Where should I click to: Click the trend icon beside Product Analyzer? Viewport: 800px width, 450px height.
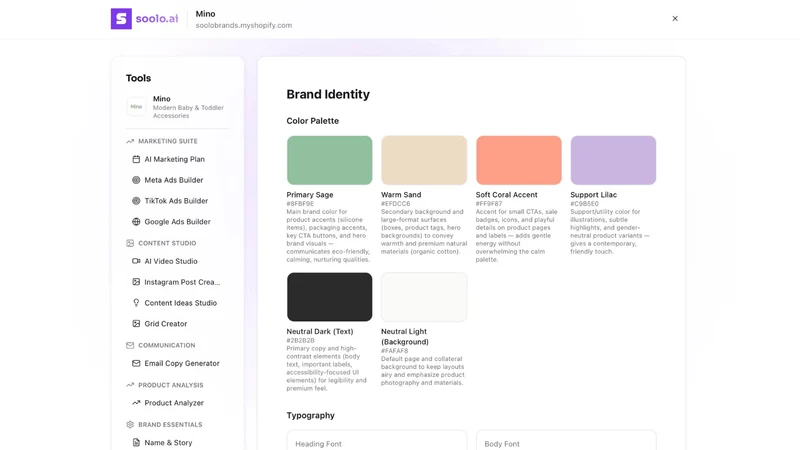click(136, 403)
